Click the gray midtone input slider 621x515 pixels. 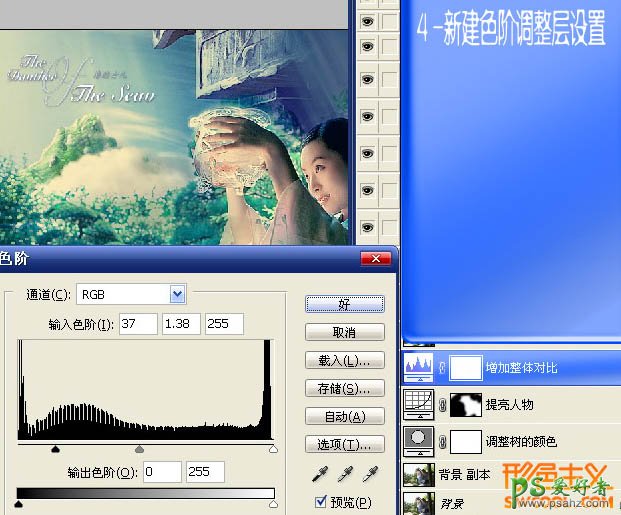(139, 451)
